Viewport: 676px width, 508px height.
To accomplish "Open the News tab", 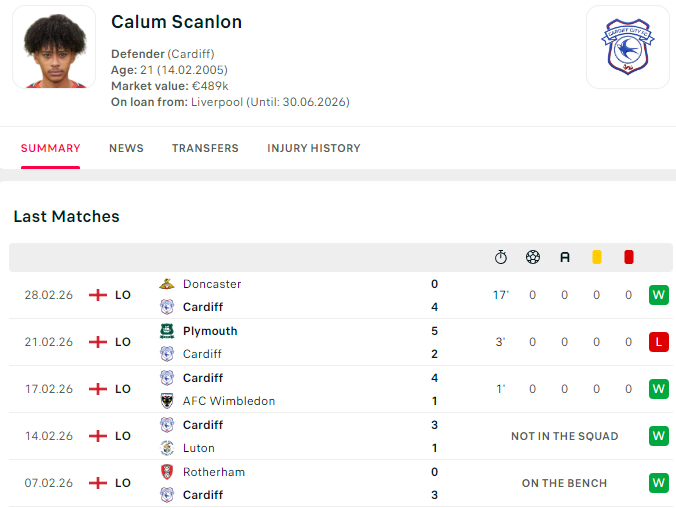I will coord(126,148).
